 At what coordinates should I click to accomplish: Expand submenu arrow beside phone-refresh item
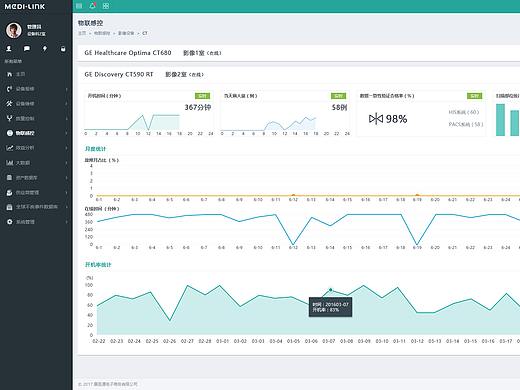click(67, 89)
